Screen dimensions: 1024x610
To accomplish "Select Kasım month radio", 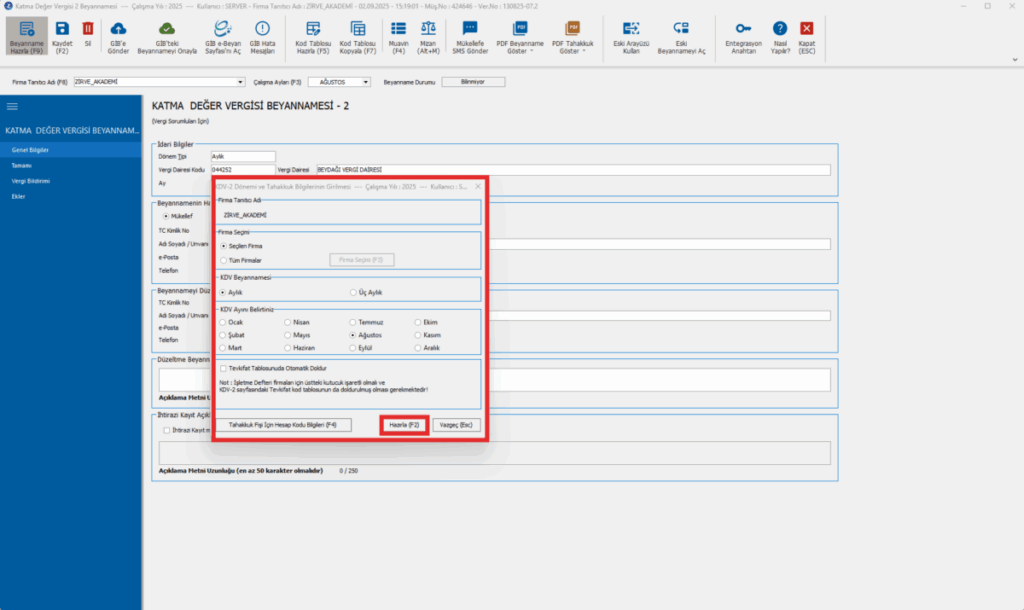I will [418, 335].
